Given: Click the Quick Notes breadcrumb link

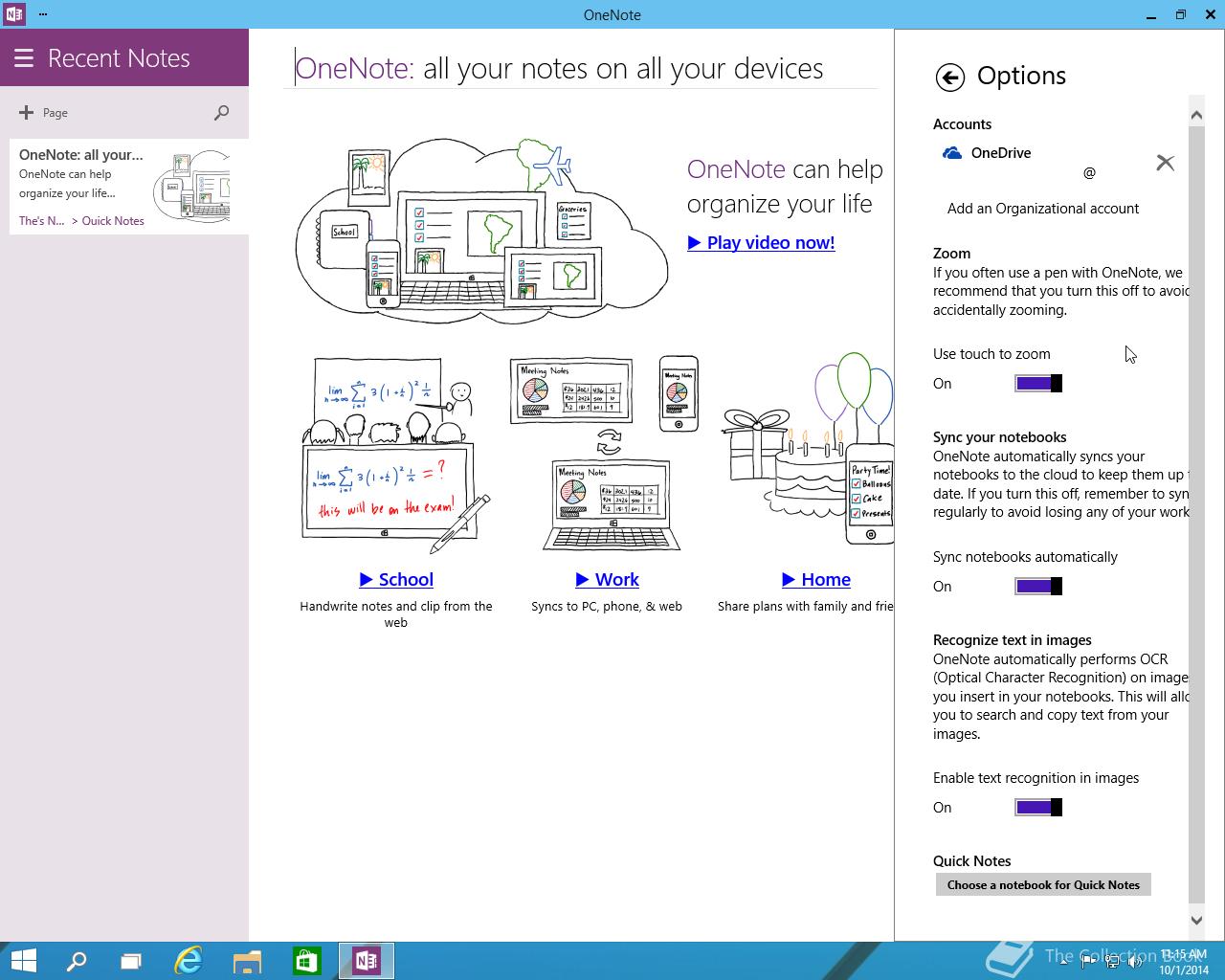Looking at the screenshot, I should (x=113, y=221).
